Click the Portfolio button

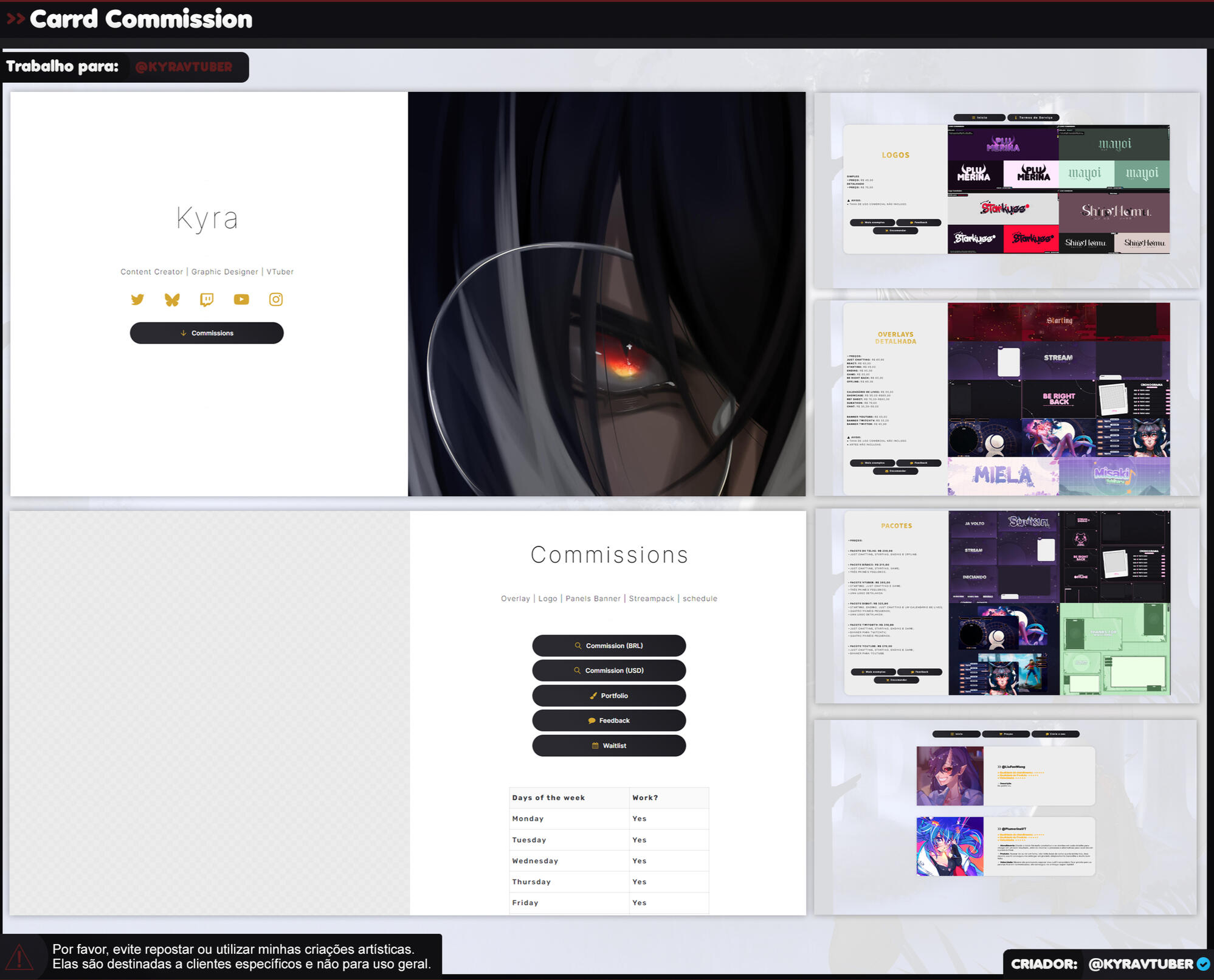click(x=609, y=695)
